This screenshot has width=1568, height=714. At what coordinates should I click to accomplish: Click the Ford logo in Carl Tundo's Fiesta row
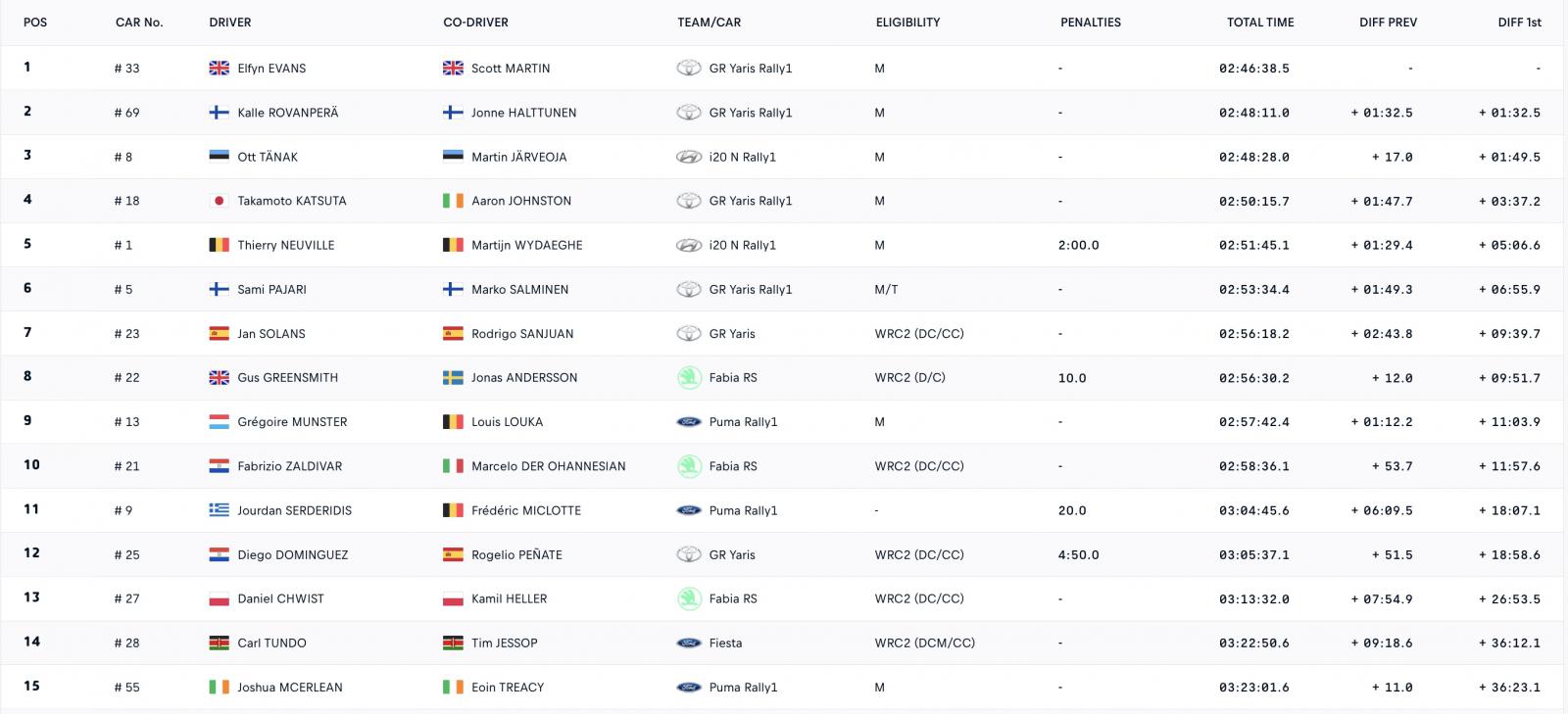pyautogui.click(x=689, y=643)
